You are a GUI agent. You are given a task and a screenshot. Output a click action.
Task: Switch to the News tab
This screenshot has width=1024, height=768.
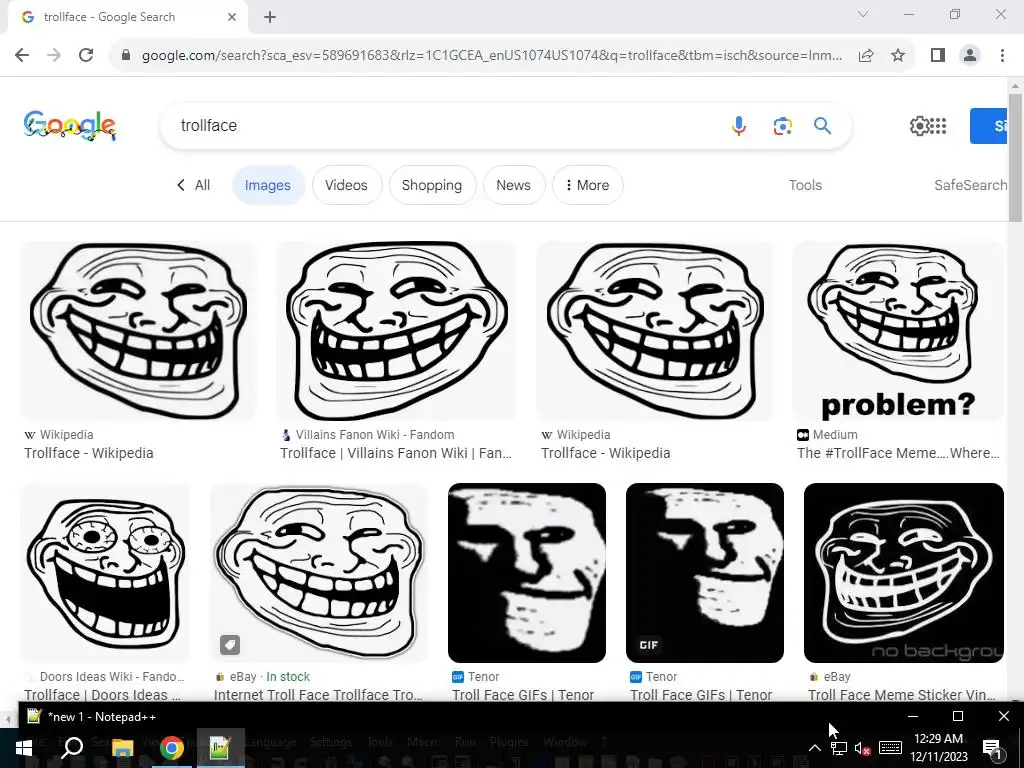[x=513, y=185]
